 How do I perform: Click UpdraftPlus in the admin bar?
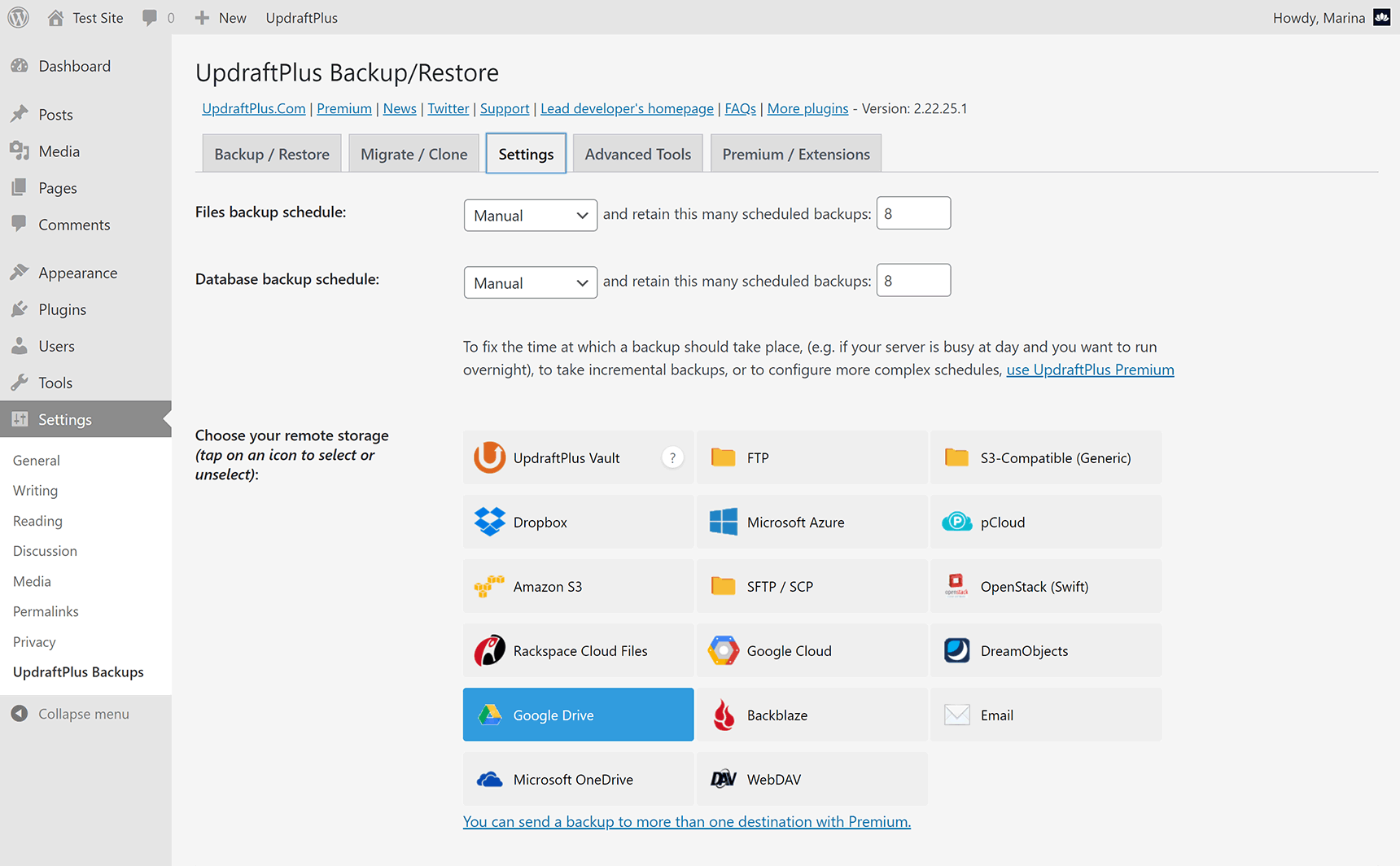click(x=301, y=17)
